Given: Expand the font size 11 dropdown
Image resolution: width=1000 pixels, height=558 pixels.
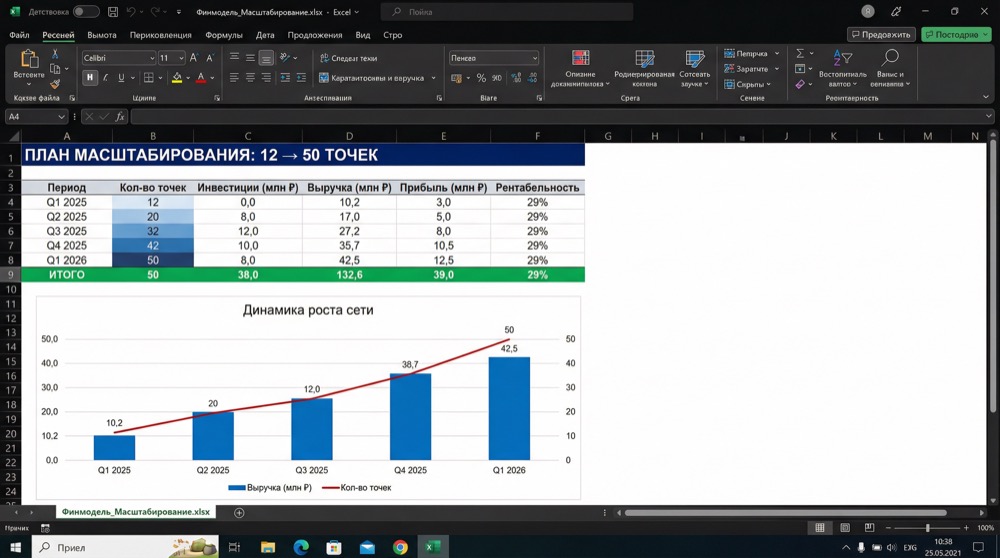Looking at the screenshot, I should click(x=179, y=58).
